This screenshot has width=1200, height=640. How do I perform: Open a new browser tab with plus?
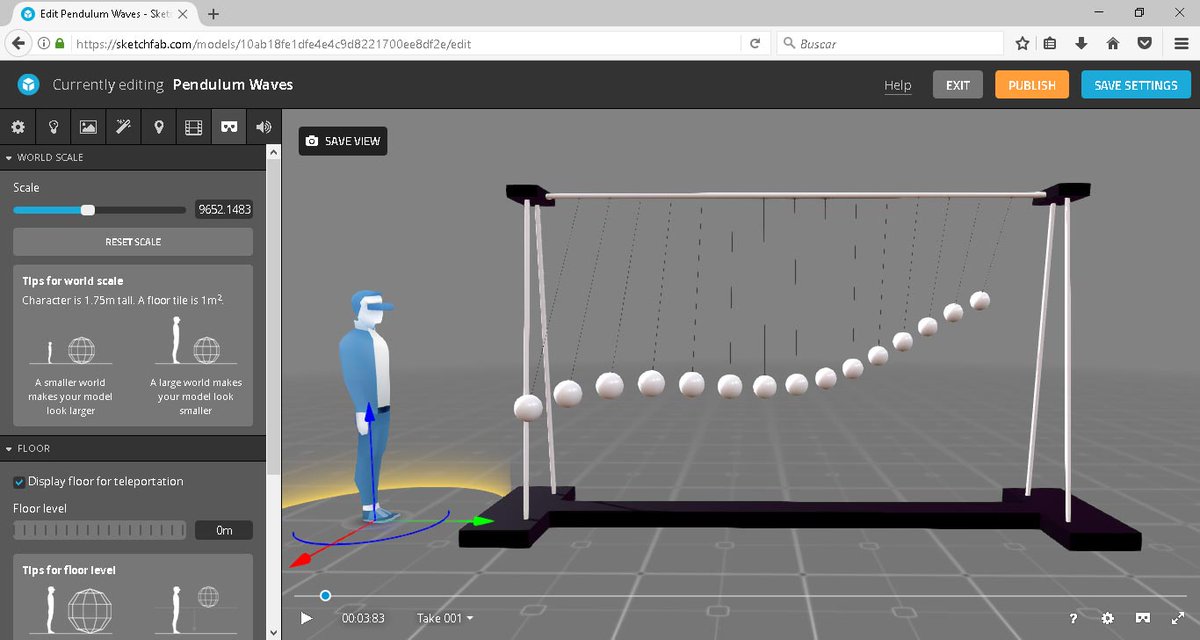(214, 14)
